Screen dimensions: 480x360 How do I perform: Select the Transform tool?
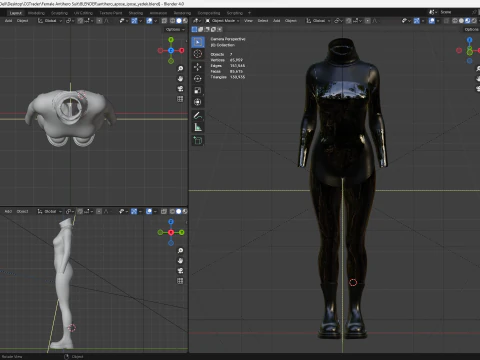(x=198, y=102)
